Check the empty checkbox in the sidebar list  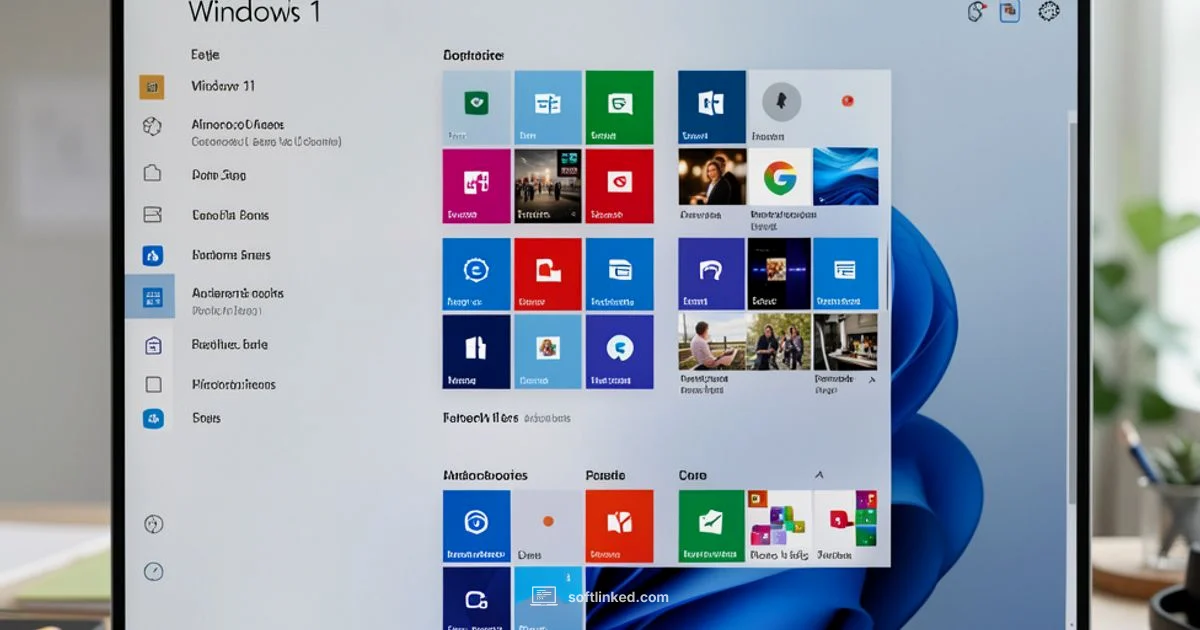[154, 385]
